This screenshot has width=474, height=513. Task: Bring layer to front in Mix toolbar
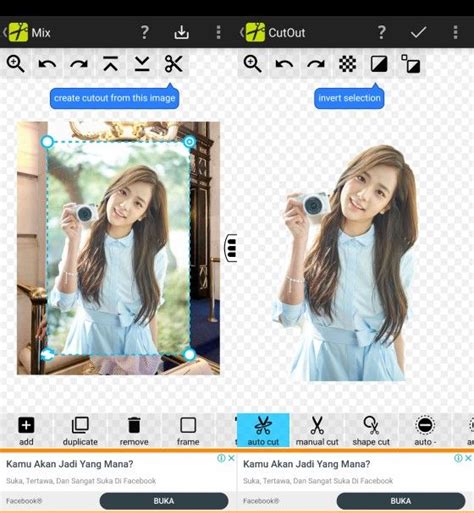click(110, 64)
